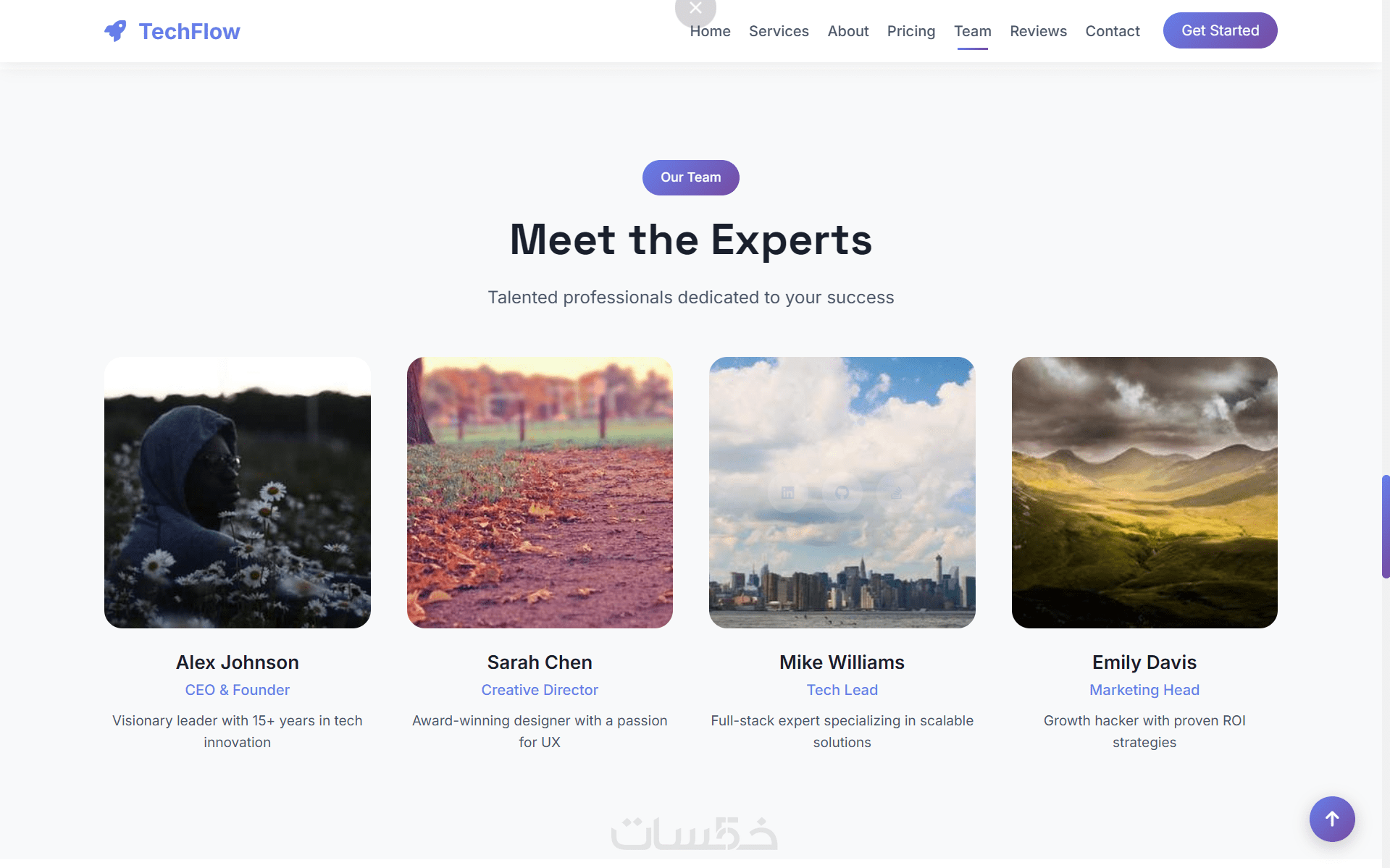Select Emily Davis's mountain landscape photo

point(1144,492)
